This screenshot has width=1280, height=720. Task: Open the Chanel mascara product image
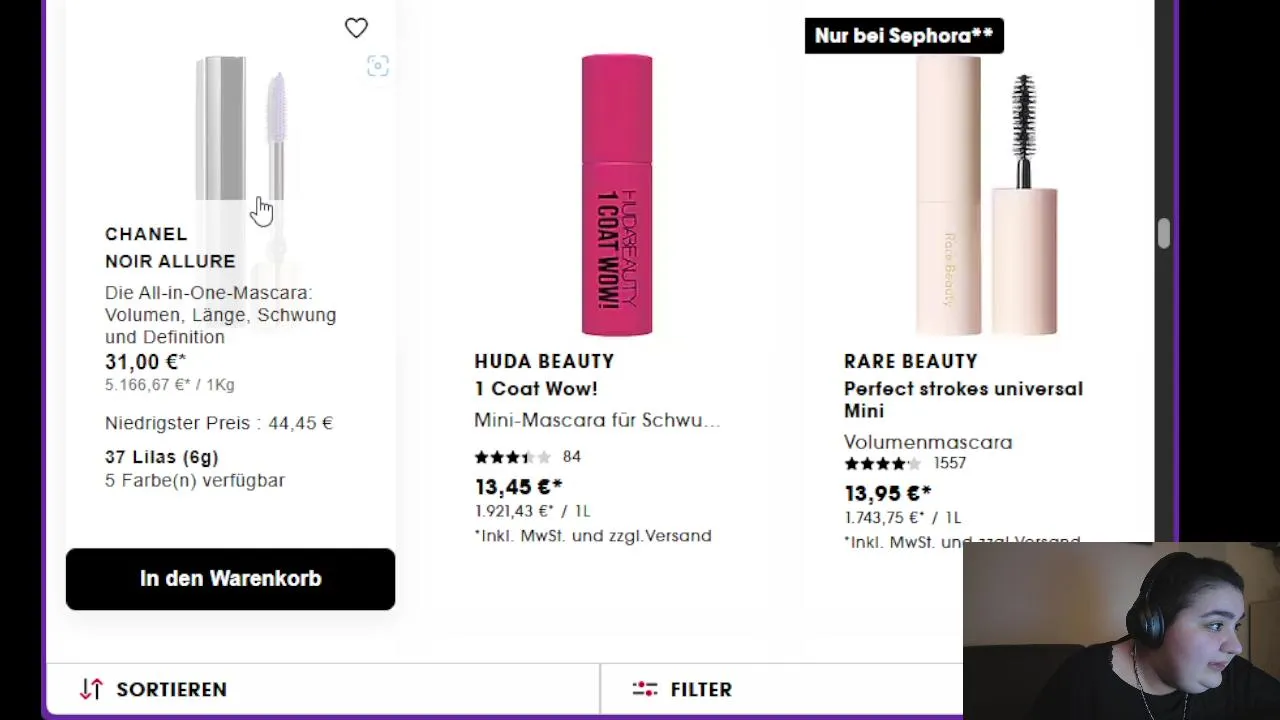tap(241, 130)
